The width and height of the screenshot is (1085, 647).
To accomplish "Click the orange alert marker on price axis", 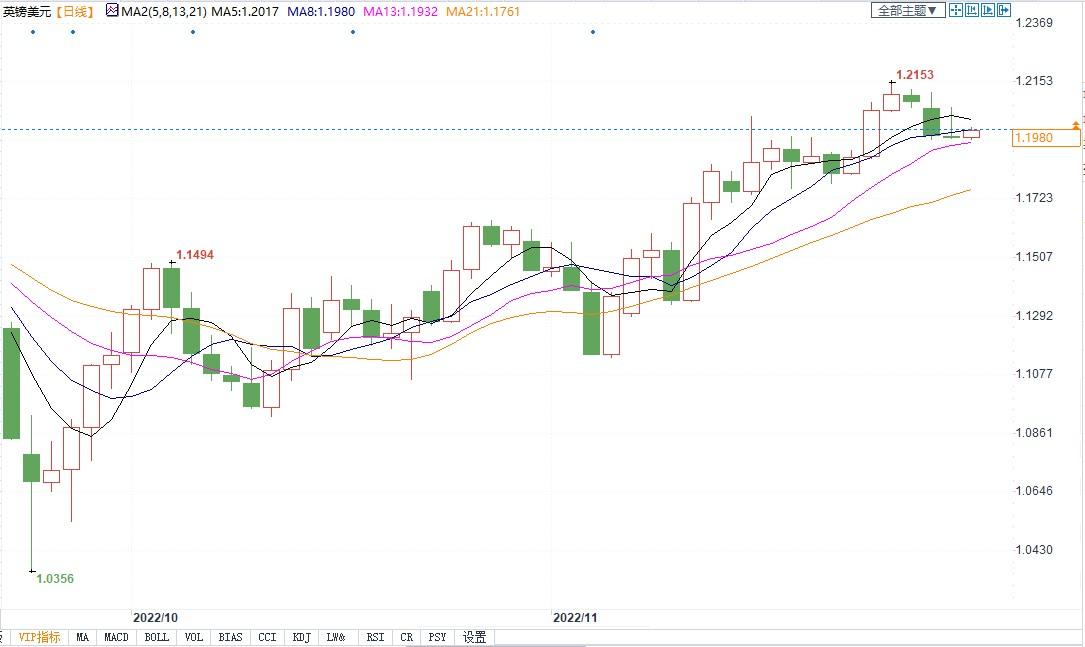I will tap(1076, 125).
